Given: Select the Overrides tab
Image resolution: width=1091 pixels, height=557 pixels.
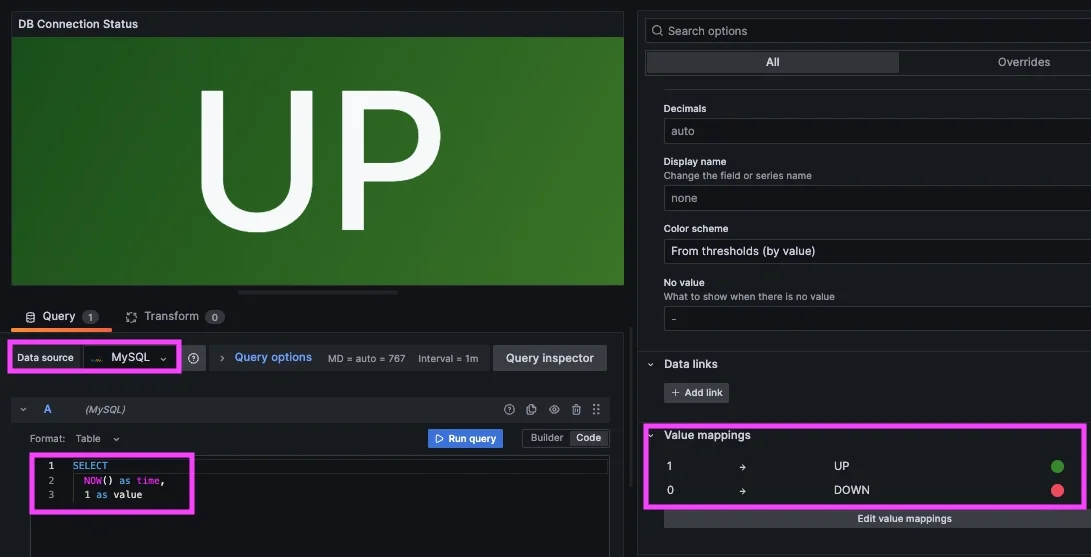Looking at the screenshot, I should click(1024, 62).
